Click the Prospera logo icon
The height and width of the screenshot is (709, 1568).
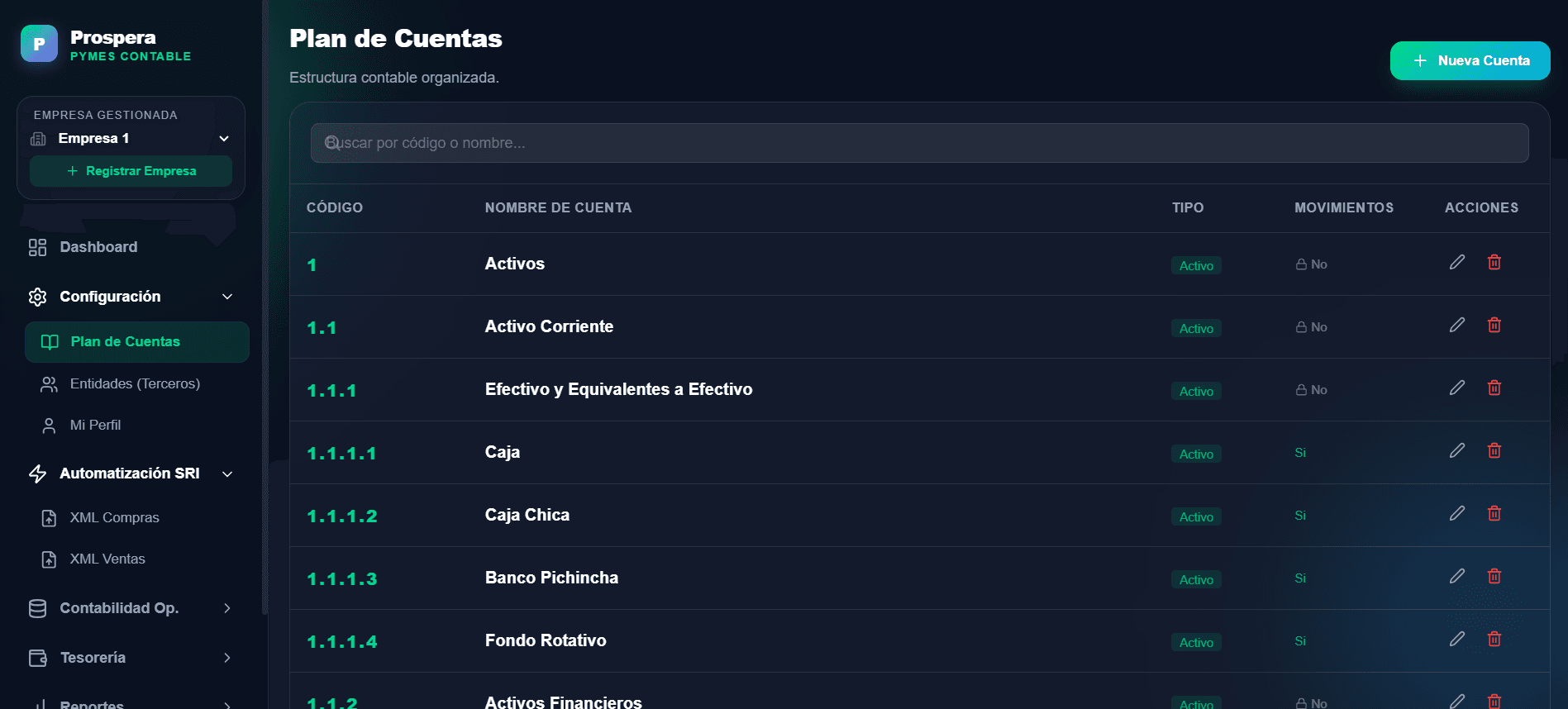[x=39, y=44]
